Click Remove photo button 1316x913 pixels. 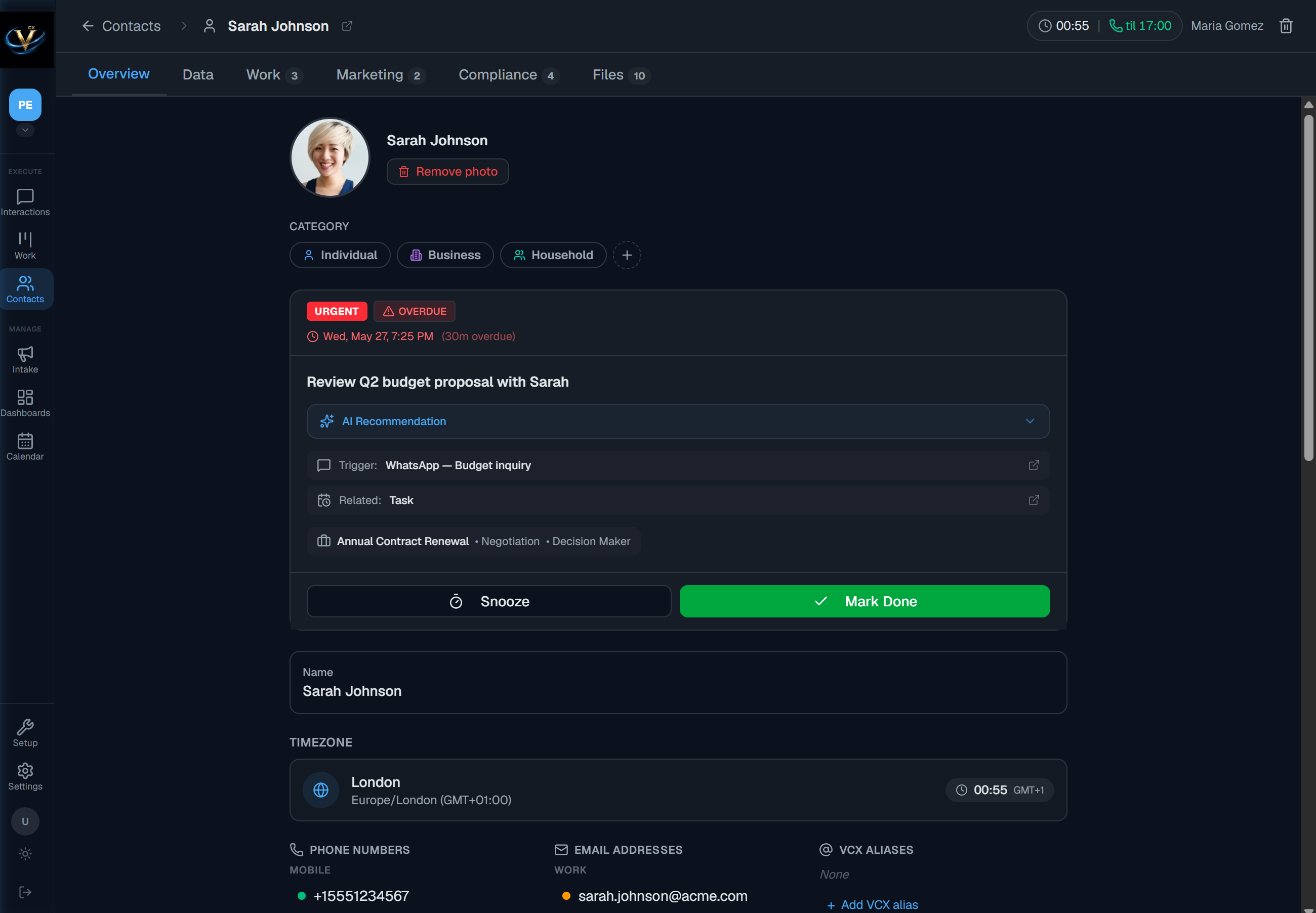coord(447,172)
